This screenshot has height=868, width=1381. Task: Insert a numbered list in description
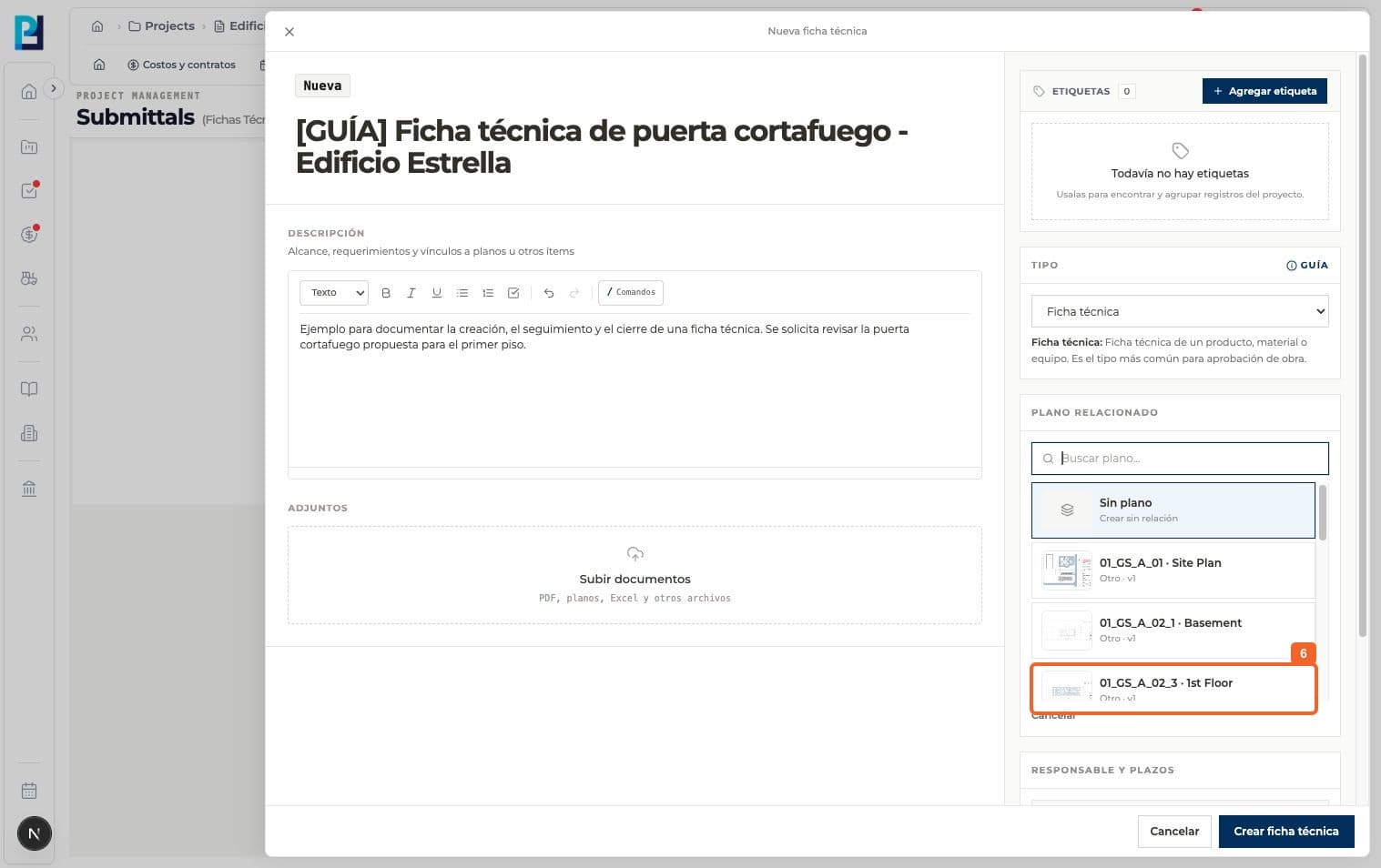488,293
